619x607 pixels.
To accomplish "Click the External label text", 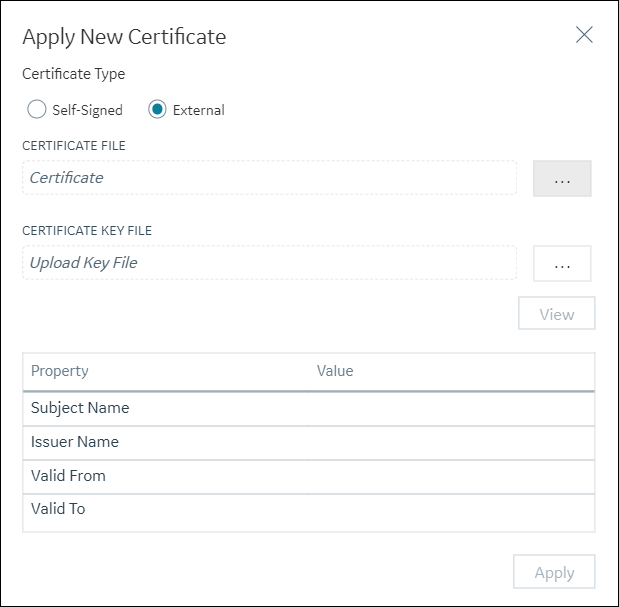I will (199, 110).
